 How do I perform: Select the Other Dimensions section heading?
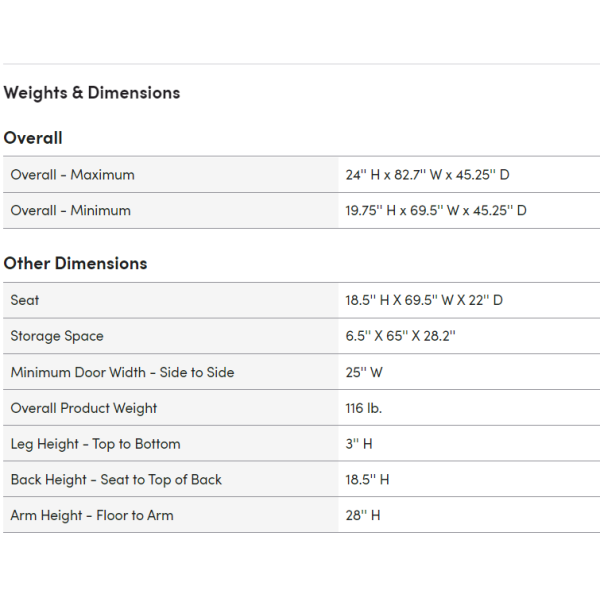pos(75,263)
